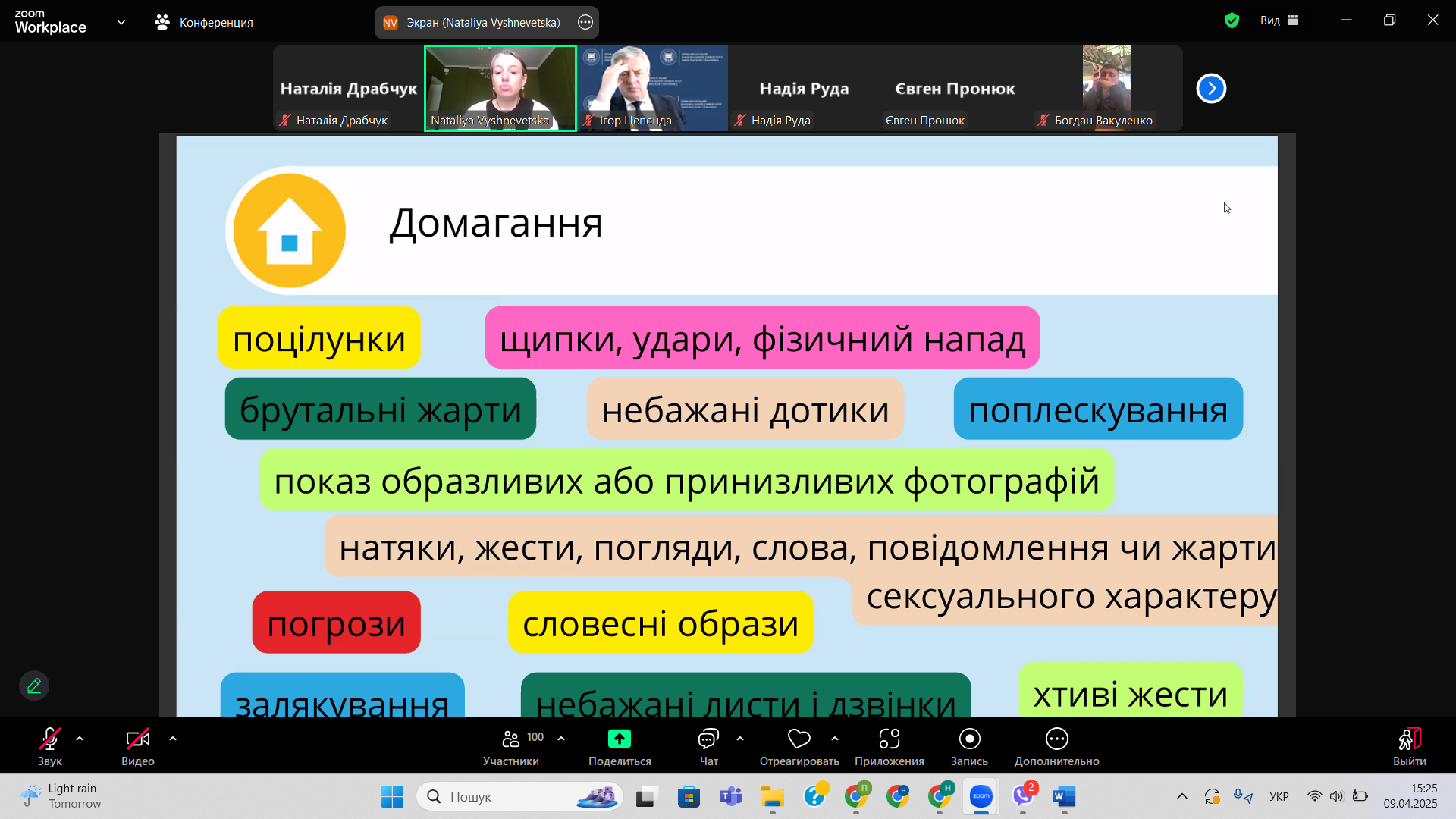Show next participants with blue arrow
1456x819 pixels.
[x=1211, y=89]
